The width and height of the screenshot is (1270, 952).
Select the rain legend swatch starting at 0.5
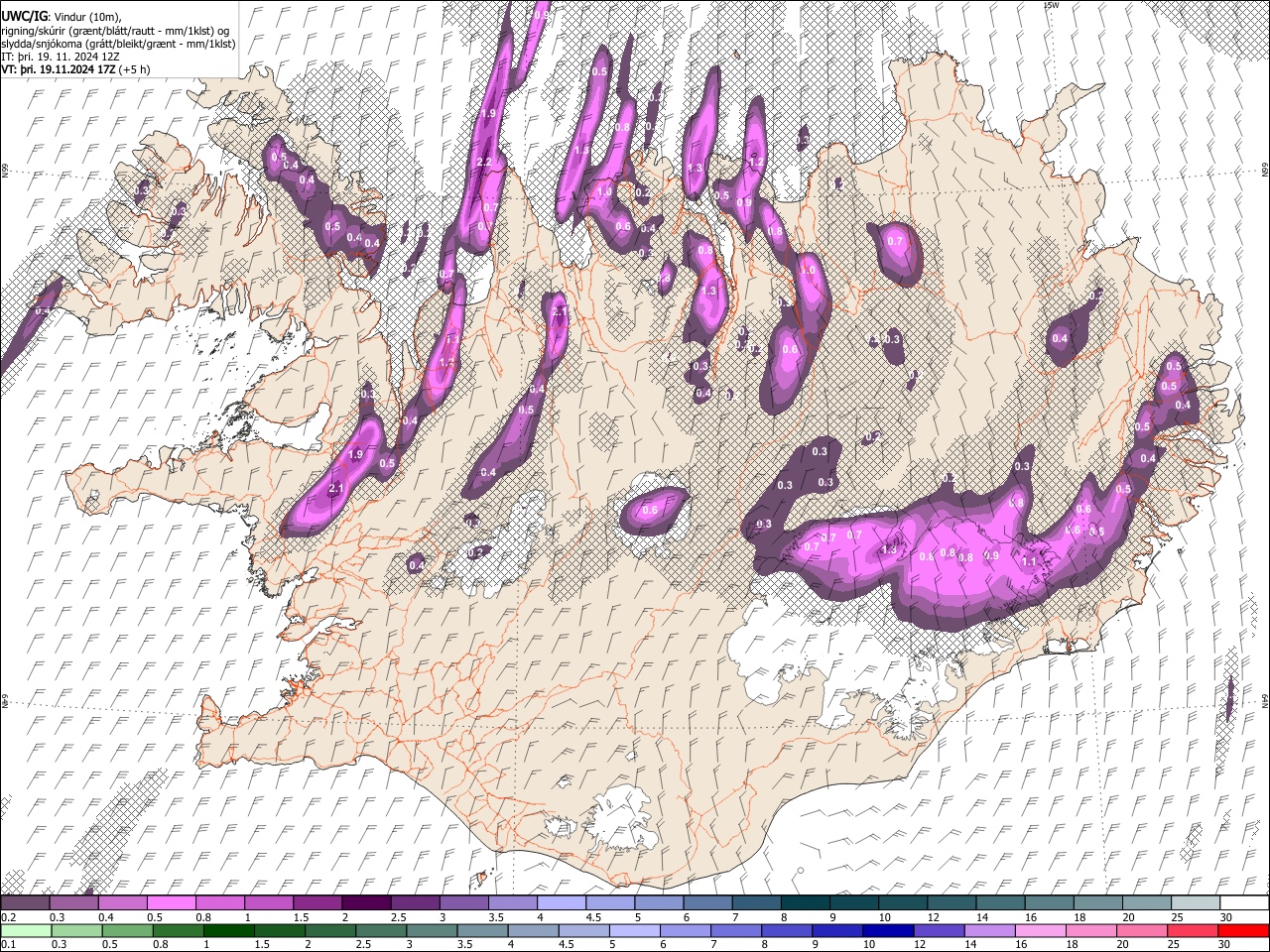(x=127, y=930)
